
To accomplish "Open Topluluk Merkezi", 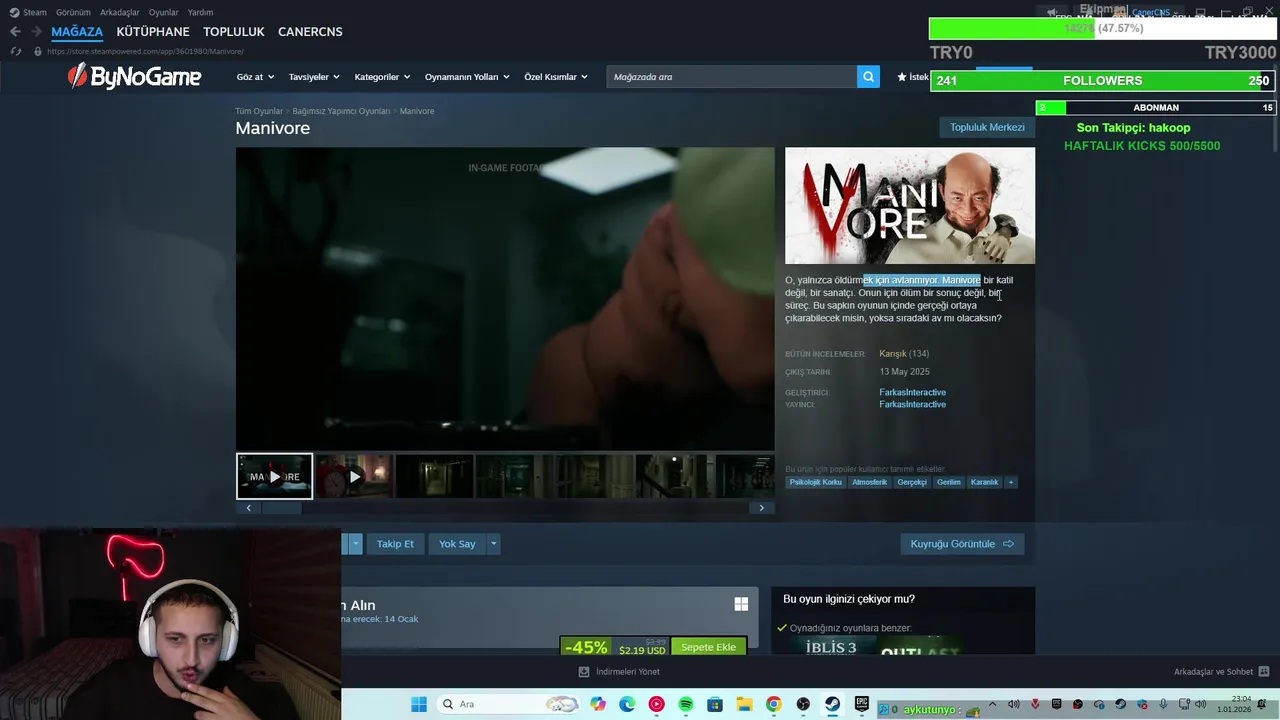I will tap(987, 127).
